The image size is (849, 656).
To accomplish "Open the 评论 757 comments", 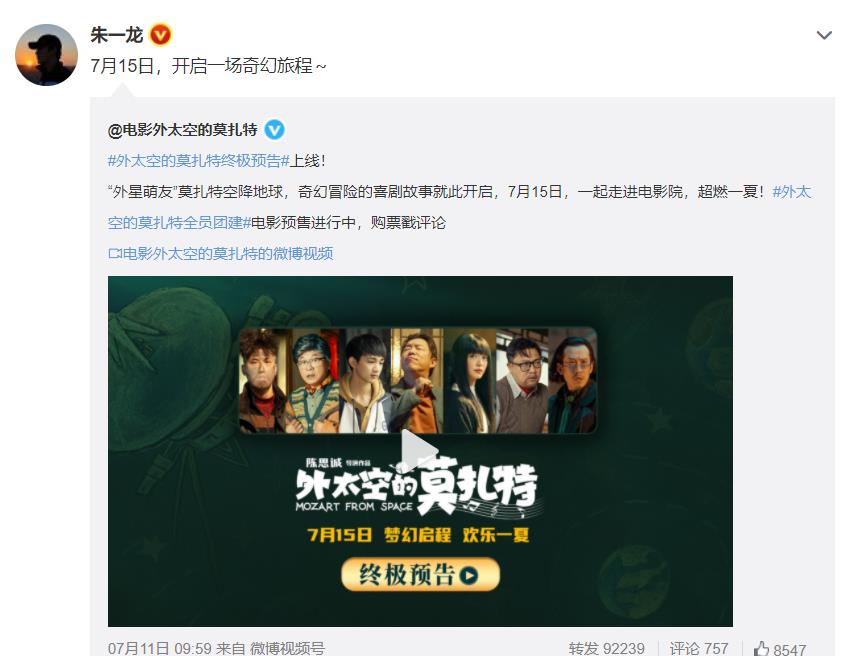I will [x=698, y=648].
